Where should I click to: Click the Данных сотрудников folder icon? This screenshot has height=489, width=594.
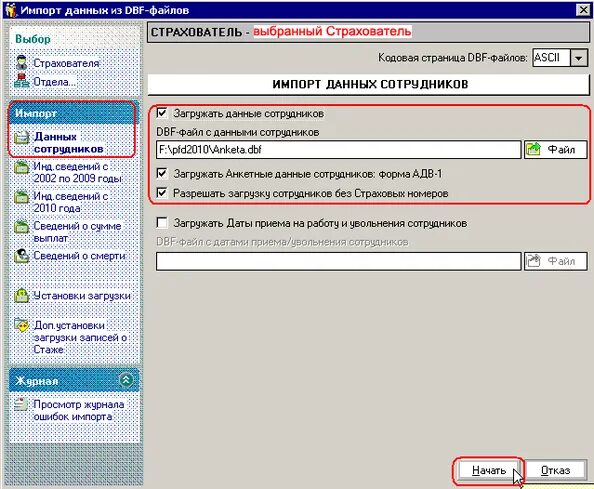[22, 137]
